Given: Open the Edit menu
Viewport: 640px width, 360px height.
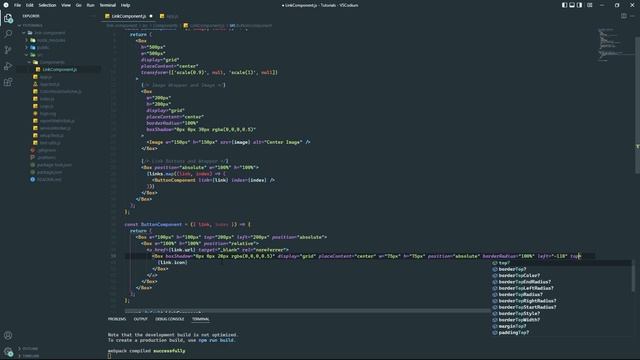Looking at the screenshot, I should pos(30,5).
